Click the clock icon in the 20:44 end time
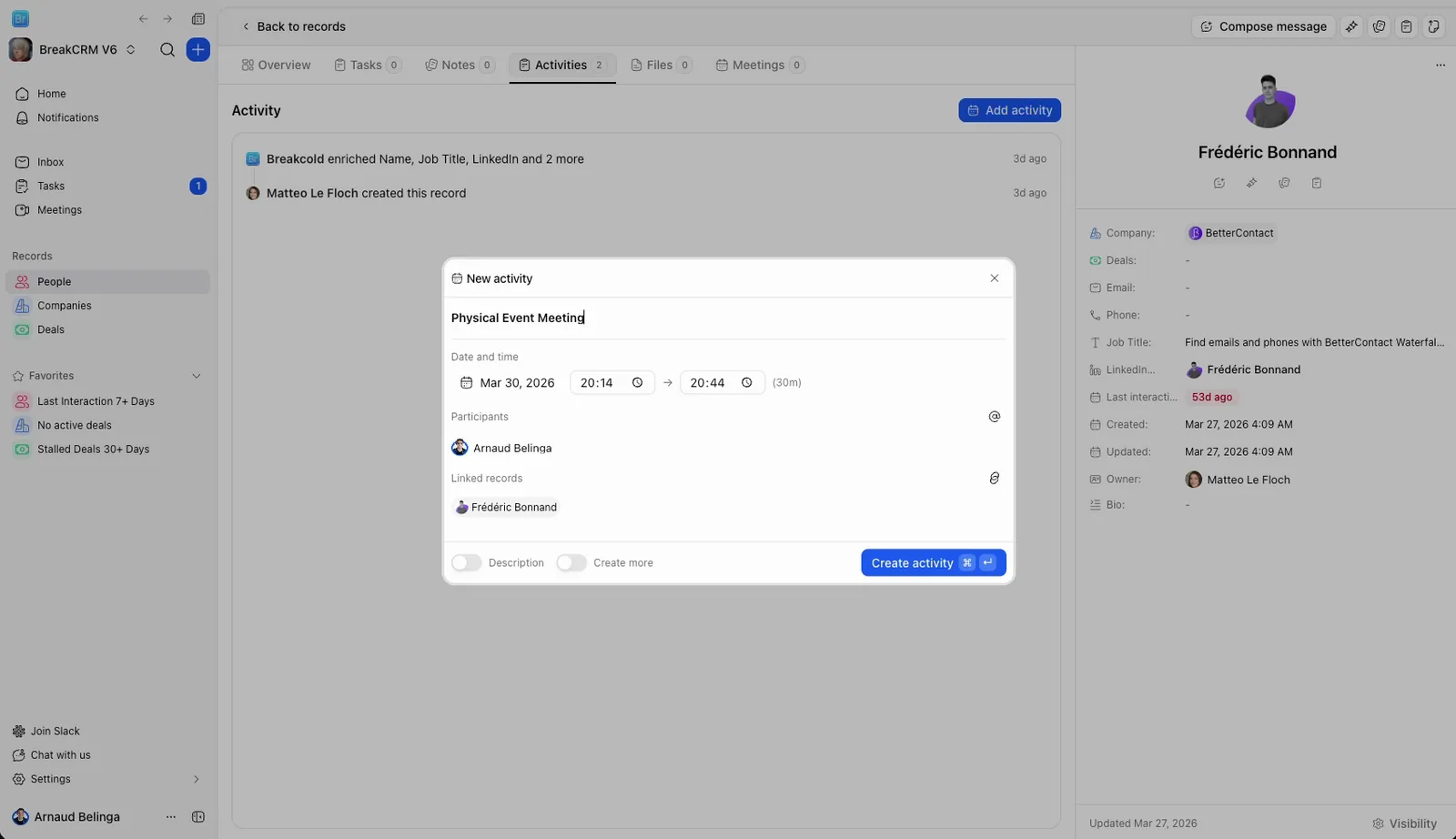This screenshot has height=839, width=1456. [x=747, y=383]
